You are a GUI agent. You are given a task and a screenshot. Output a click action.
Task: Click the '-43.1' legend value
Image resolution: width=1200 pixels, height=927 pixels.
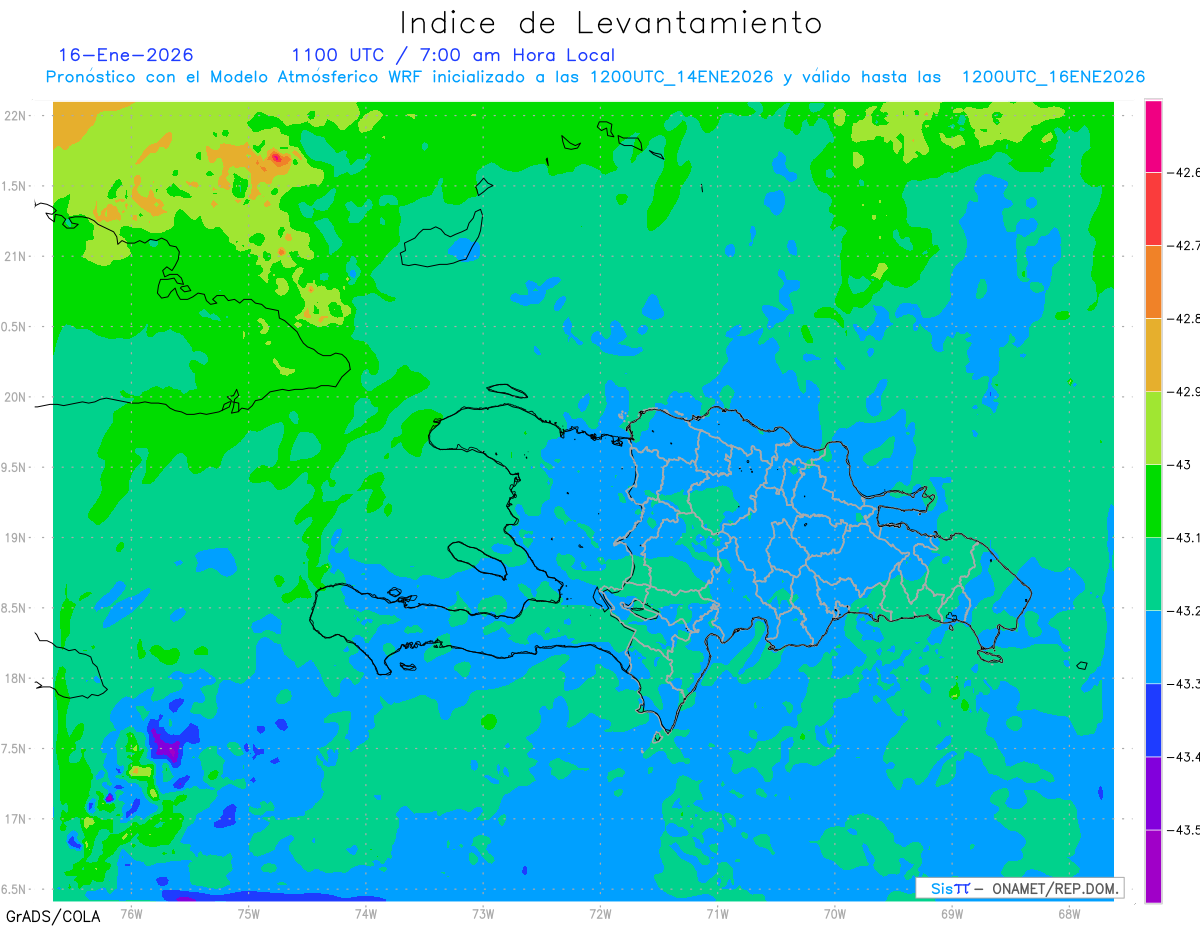pos(1184,537)
